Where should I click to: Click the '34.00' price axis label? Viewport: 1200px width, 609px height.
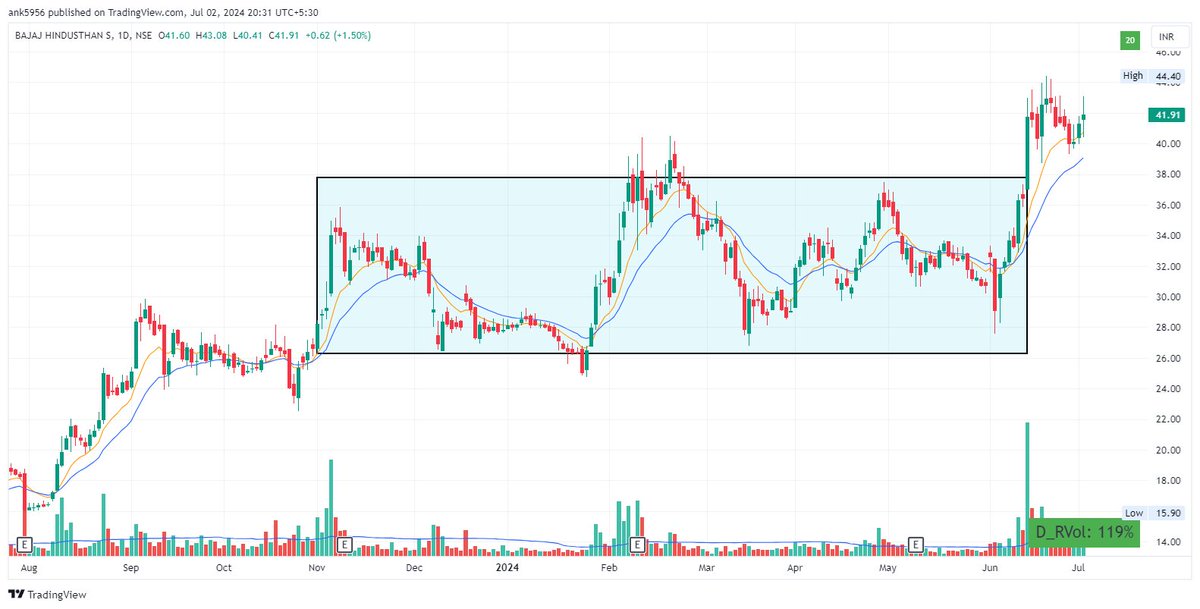[1168, 236]
